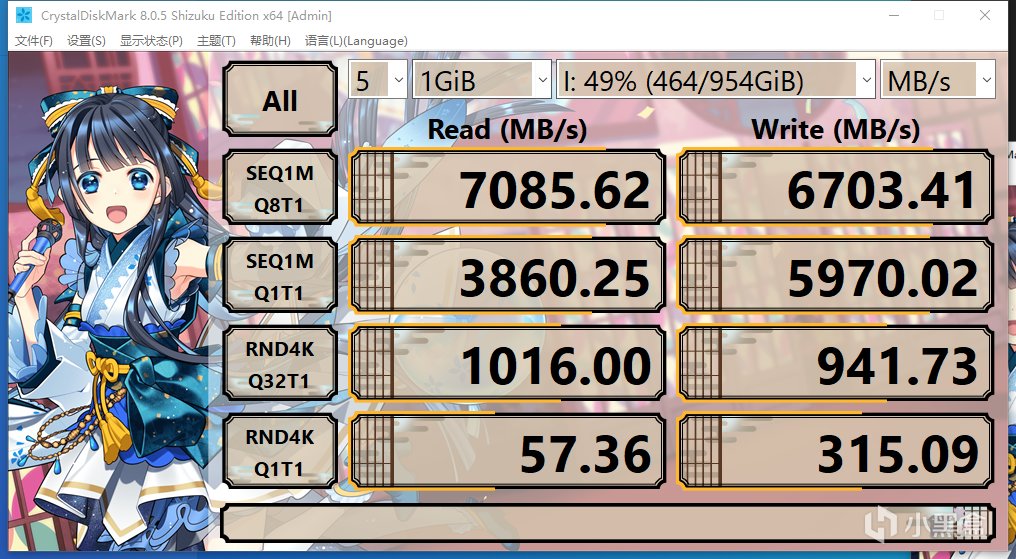Click the RND4K Q32T1 read value 1016.00
The image size is (1016, 559).
[507, 363]
